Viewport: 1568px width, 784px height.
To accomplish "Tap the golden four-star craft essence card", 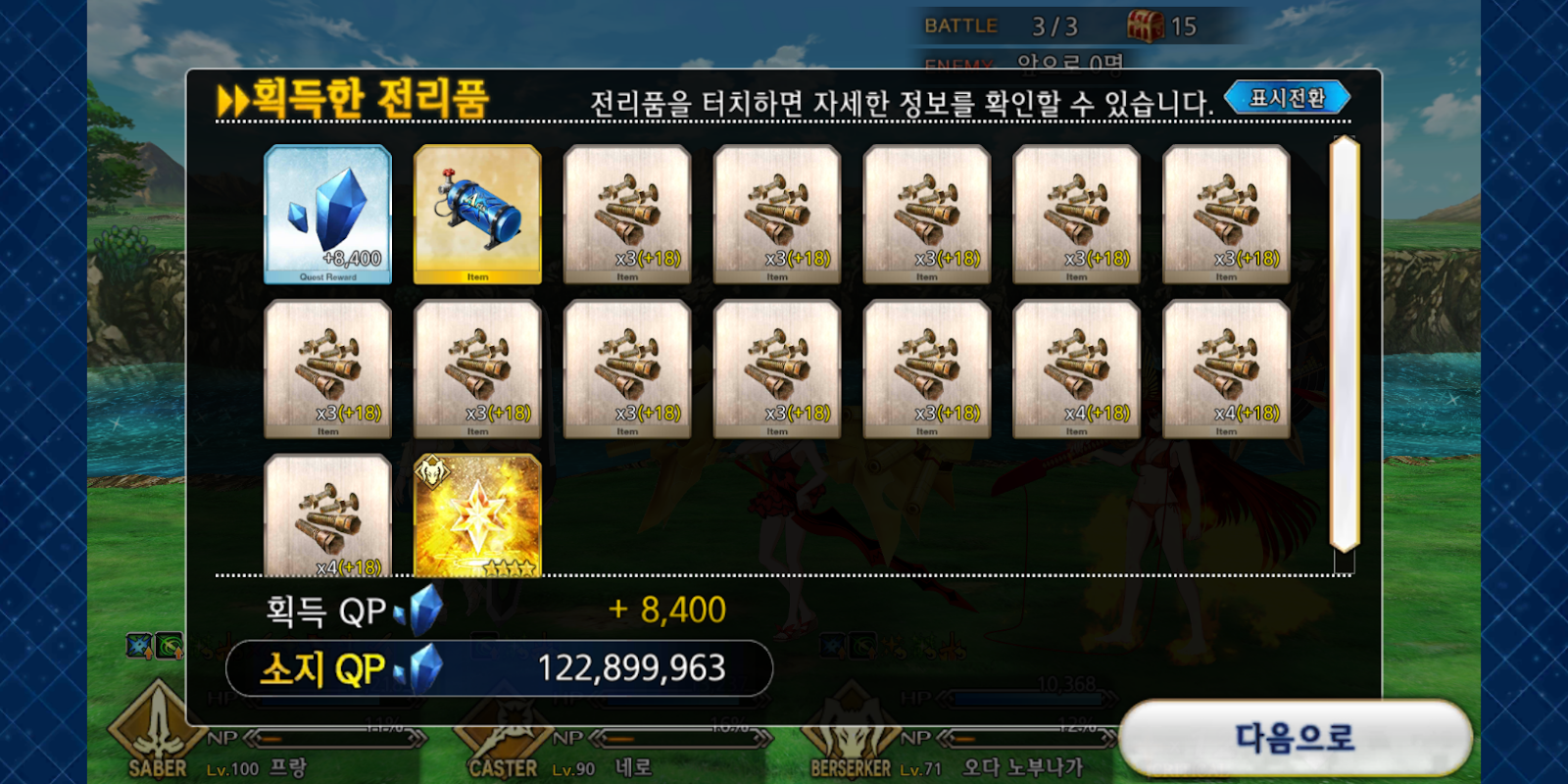I will tap(477, 515).
